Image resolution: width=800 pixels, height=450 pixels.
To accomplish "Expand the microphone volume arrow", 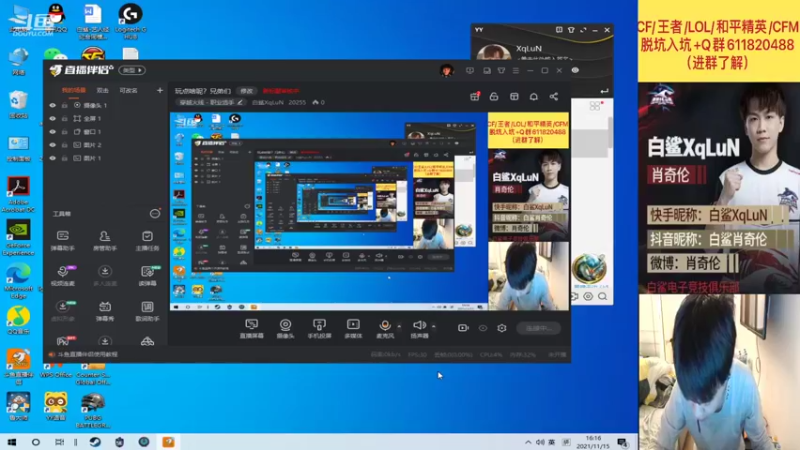I will (399, 326).
